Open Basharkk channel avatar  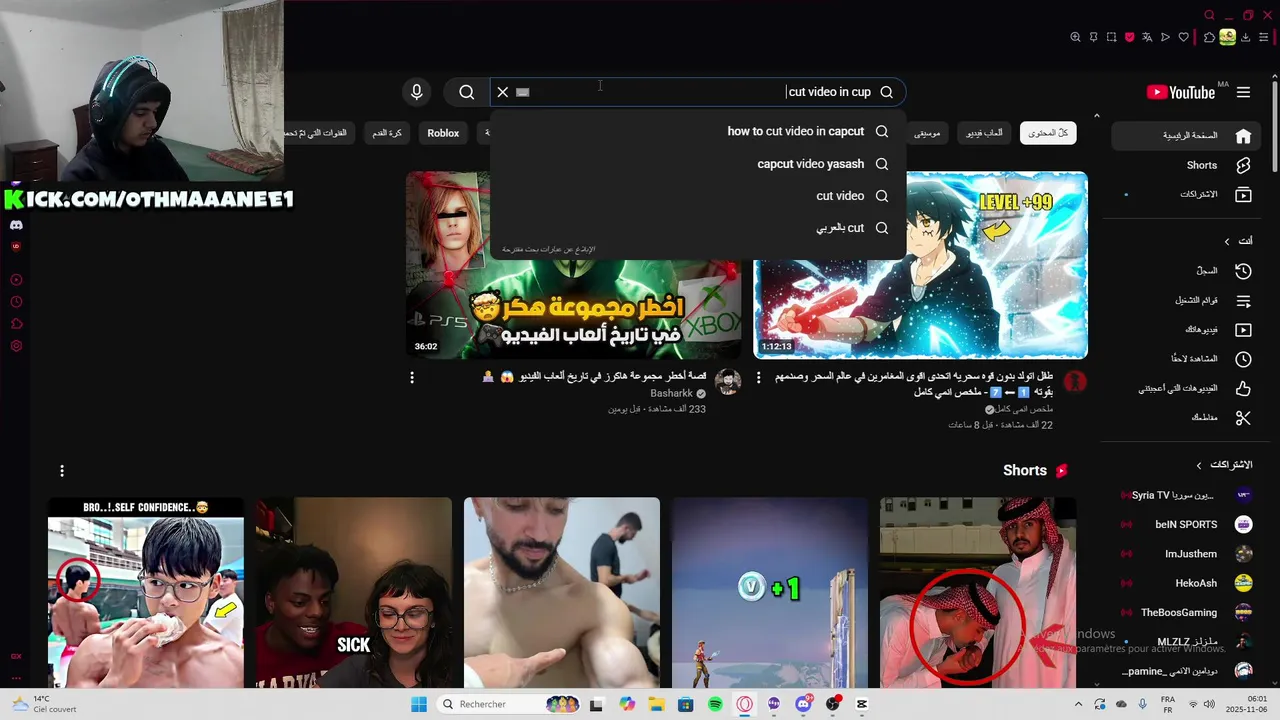(728, 381)
